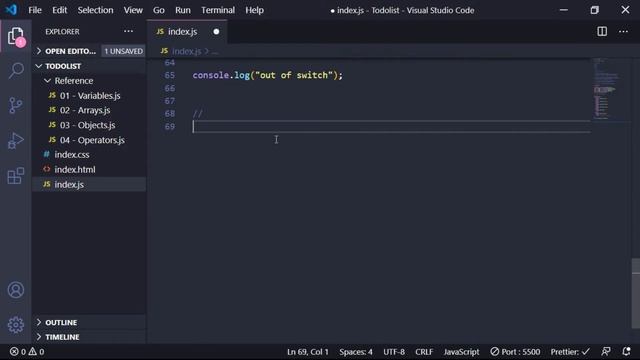Open the Selection menu
Viewport: 640px width, 360px height.
click(x=95, y=10)
